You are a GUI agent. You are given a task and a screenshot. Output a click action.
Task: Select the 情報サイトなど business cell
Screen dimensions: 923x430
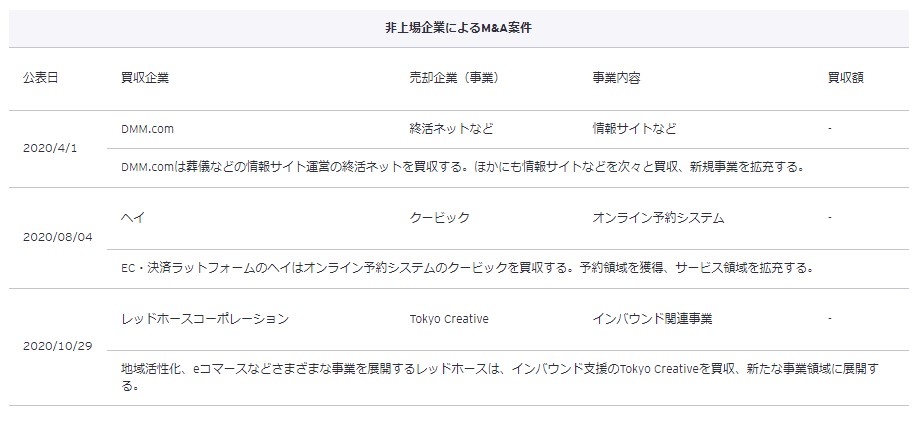tap(634, 129)
